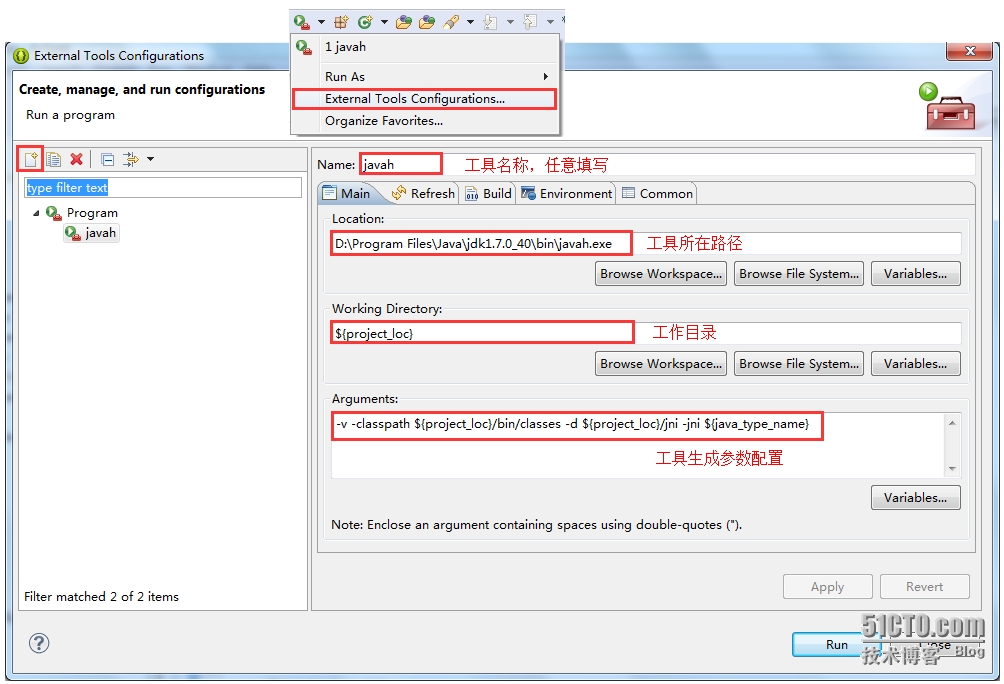The height and width of the screenshot is (684, 1004).
Task: Click 'Filter matched 2 of 2 items' text
Action: click(x=101, y=596)
